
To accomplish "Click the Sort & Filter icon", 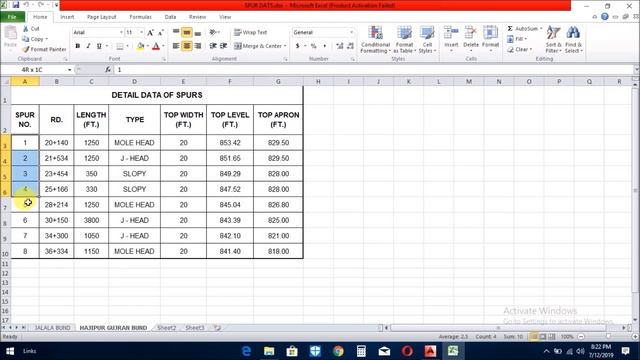I will point(553,33).
